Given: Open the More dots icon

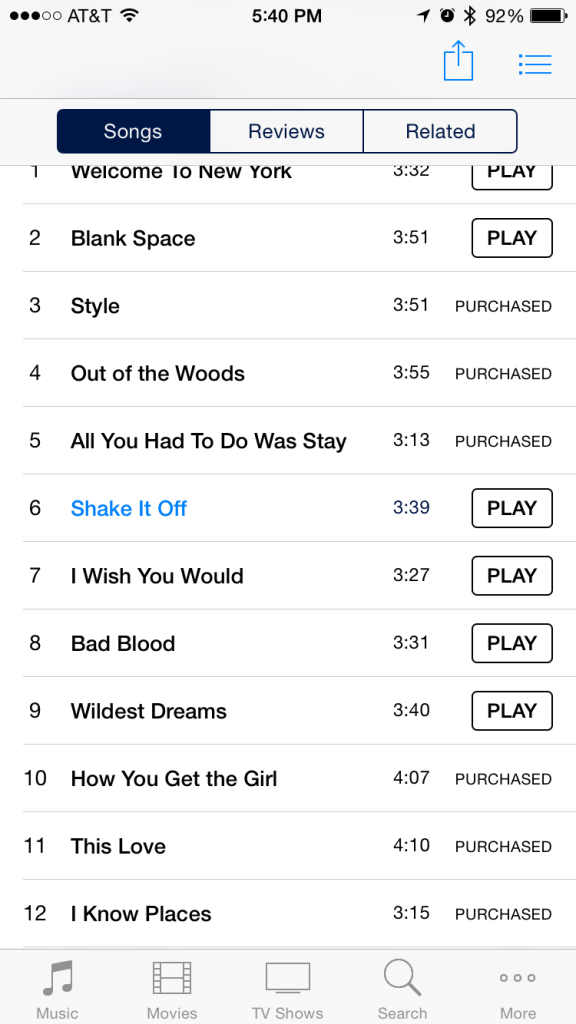Looking at the screenshot, I should 518,978.
